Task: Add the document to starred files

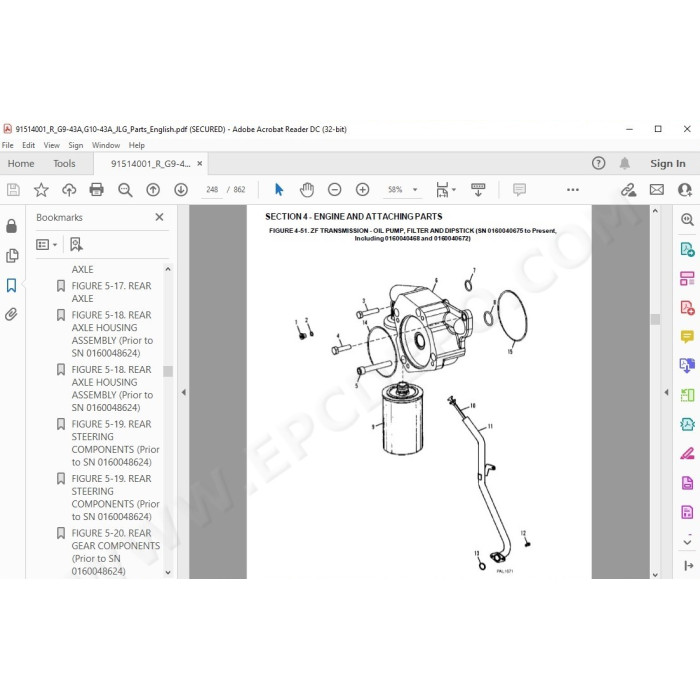Action: point(41,190)
